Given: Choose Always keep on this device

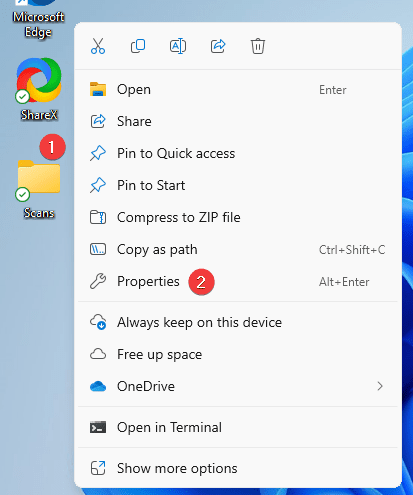Looking at the screenshot, I should [238, 322].
